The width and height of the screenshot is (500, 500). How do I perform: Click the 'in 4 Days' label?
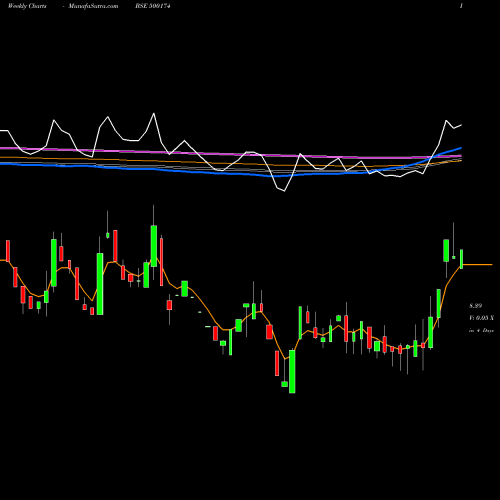point(481,330)
